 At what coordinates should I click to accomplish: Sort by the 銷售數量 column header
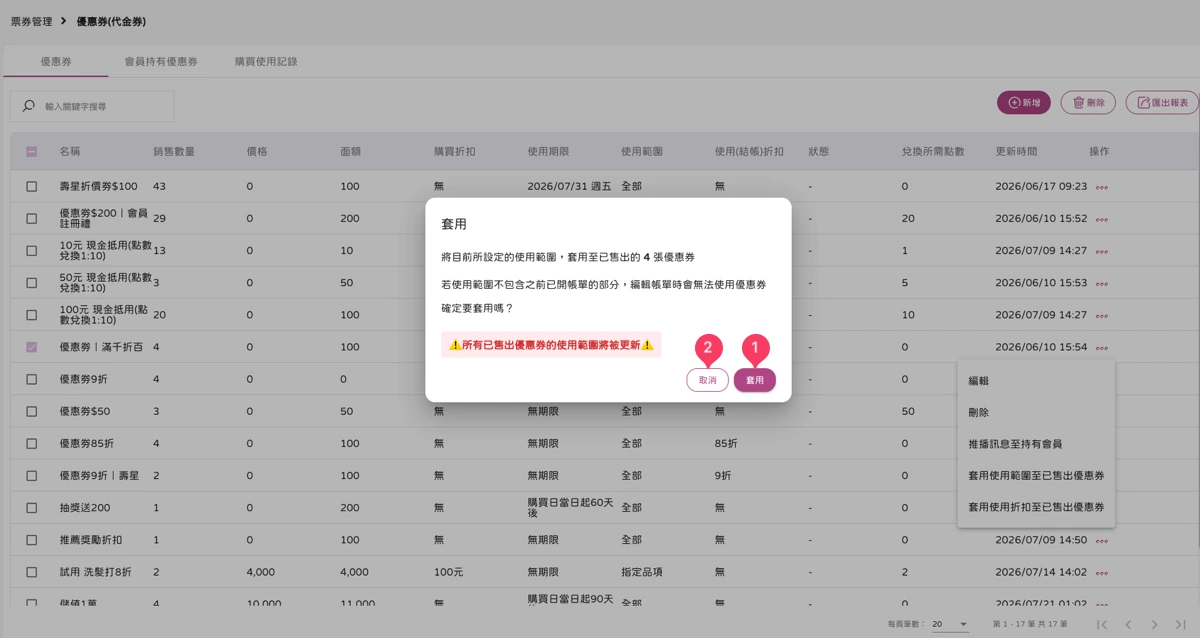[x=174, y=152]
